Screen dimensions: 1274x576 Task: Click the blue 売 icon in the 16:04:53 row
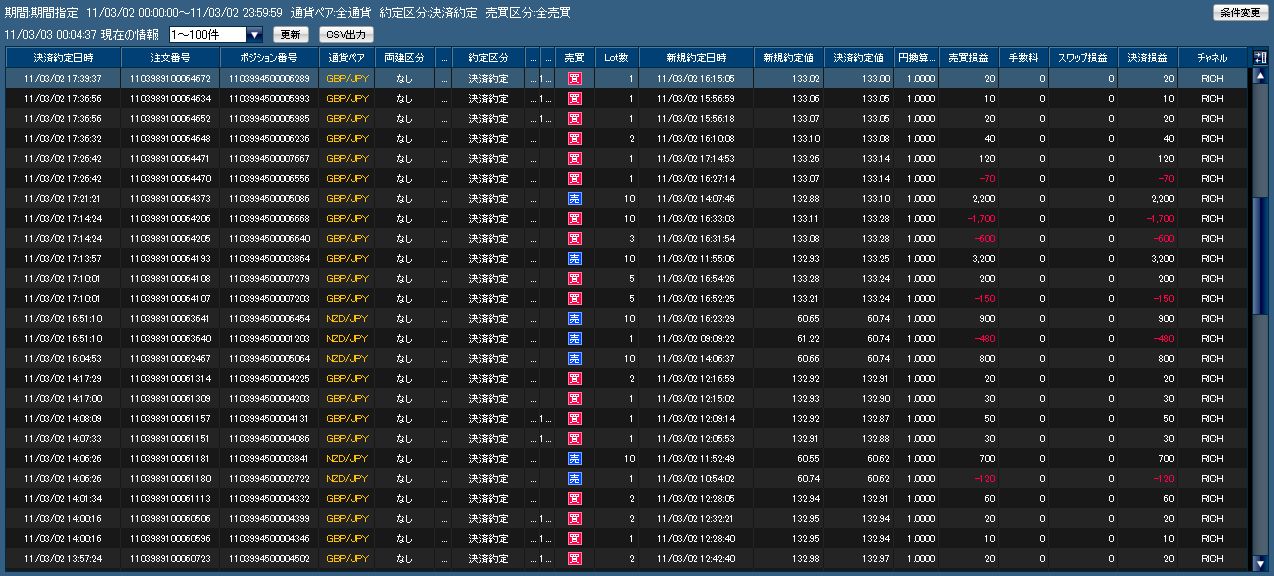(574, 358)
